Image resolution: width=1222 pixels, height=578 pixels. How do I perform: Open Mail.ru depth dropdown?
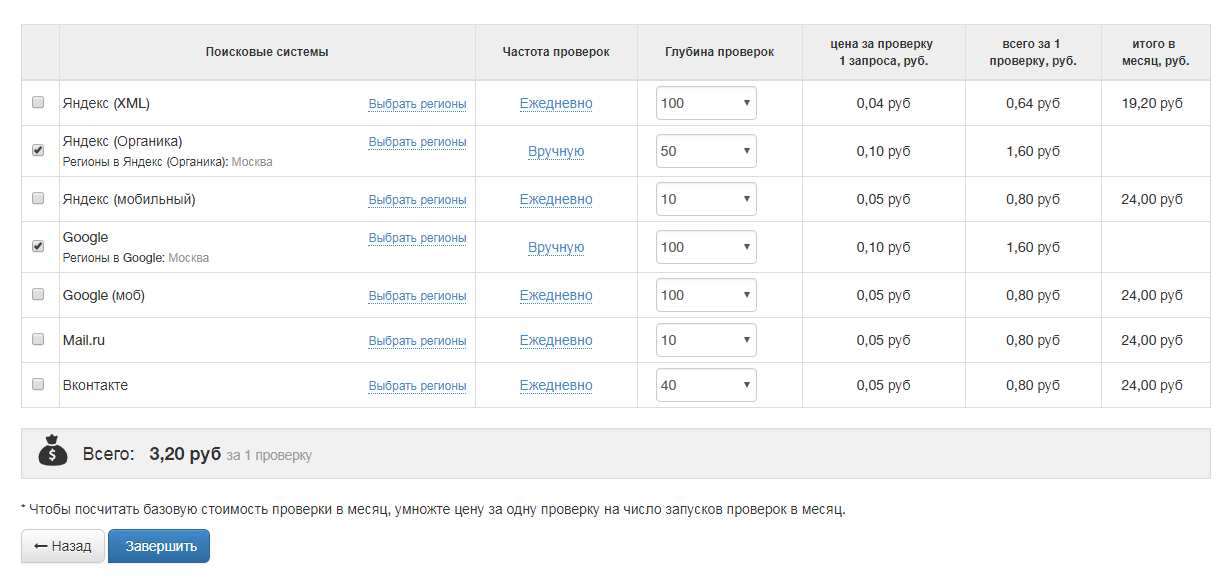(x=706, y=340)
